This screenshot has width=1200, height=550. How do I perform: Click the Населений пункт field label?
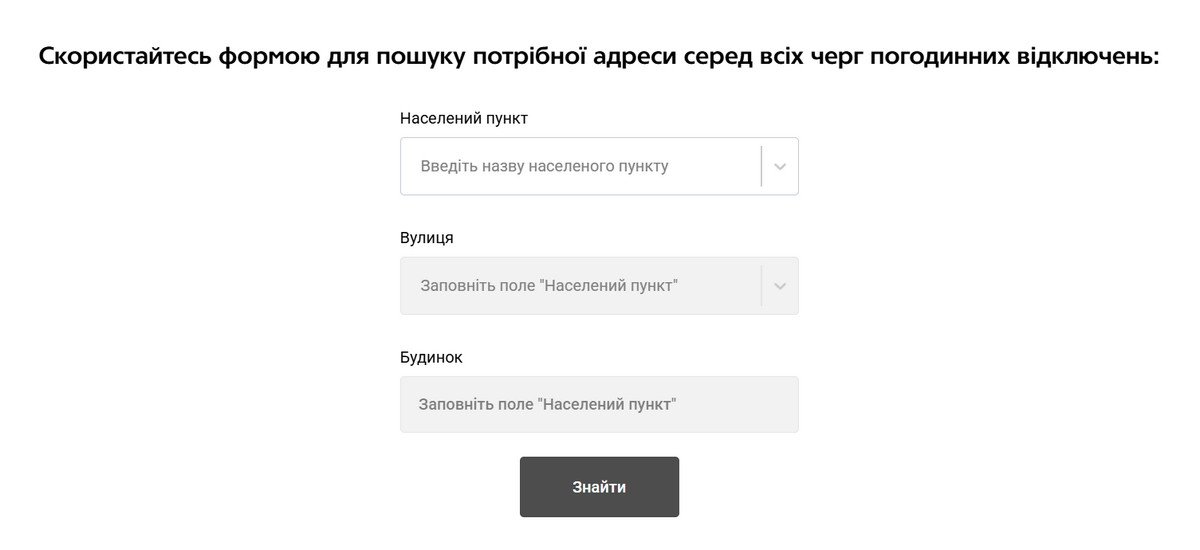pyautogui.click(x=463, y=118)
